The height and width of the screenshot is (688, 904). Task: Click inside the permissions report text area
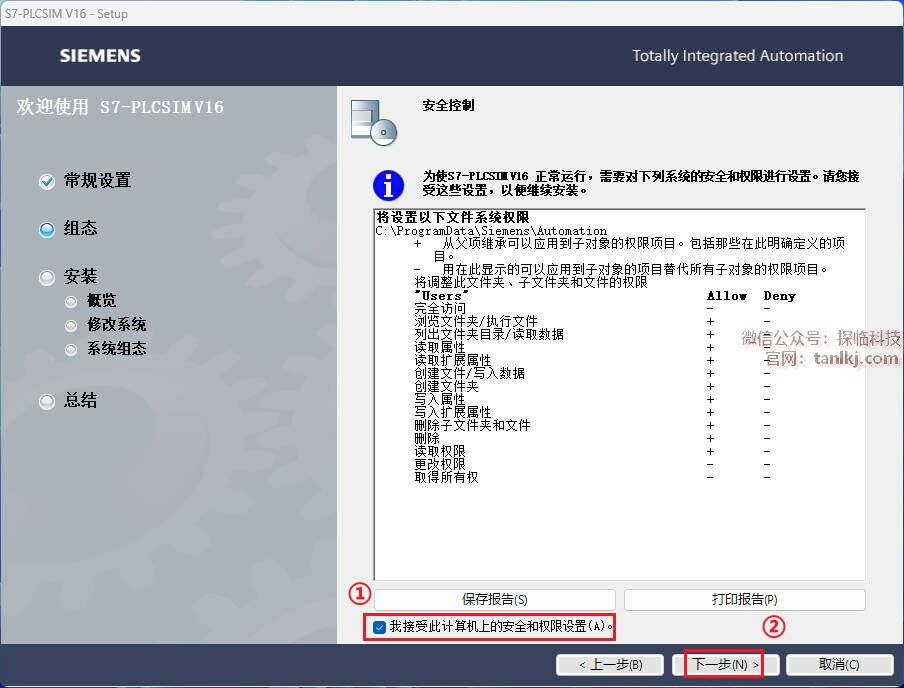point(619,394)
